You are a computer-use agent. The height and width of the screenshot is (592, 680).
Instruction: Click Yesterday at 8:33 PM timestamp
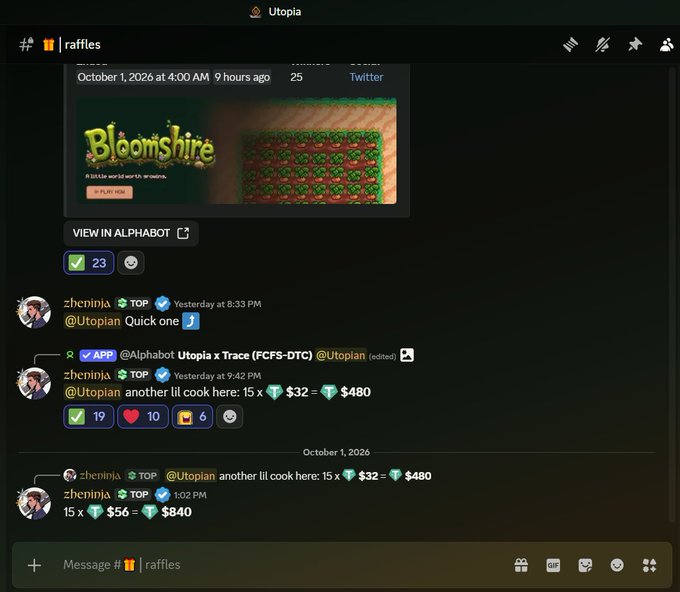pos(217,304)
